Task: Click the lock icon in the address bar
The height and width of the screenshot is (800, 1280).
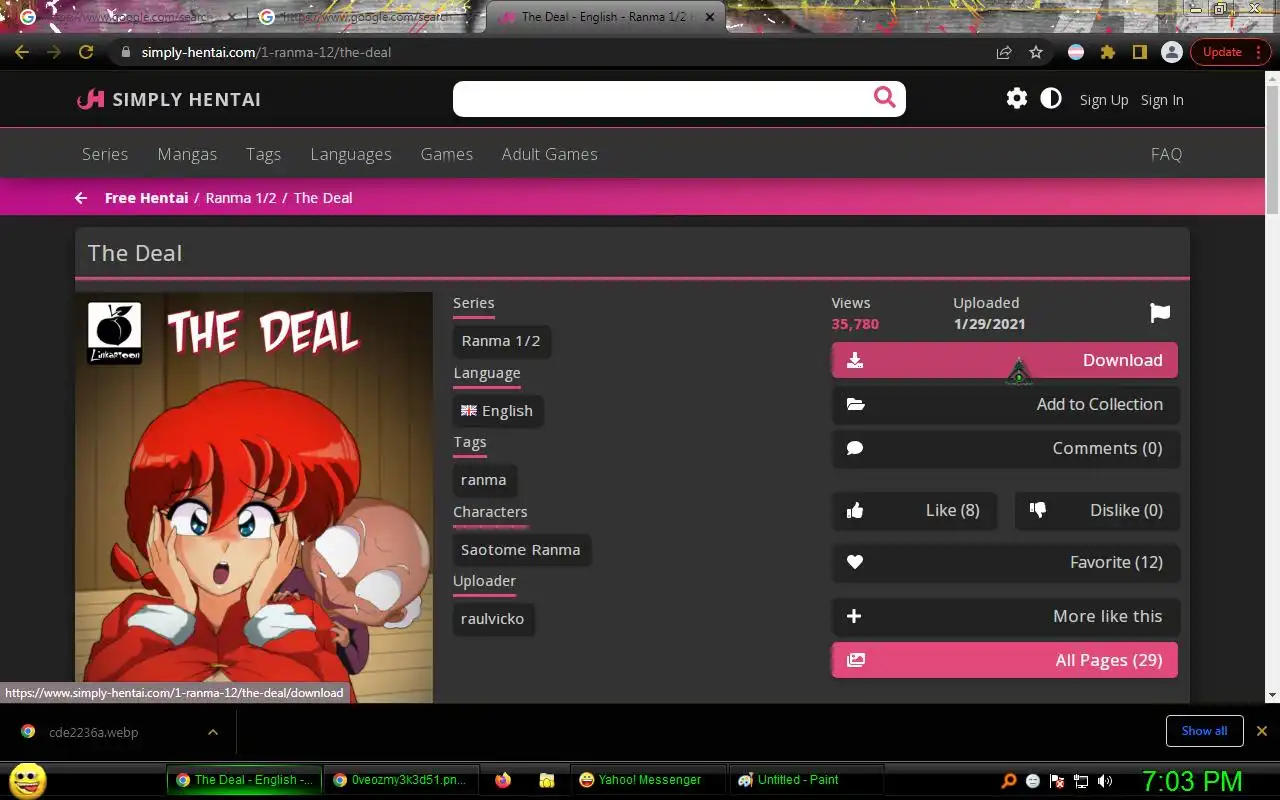Action: [x=126, y=52]
